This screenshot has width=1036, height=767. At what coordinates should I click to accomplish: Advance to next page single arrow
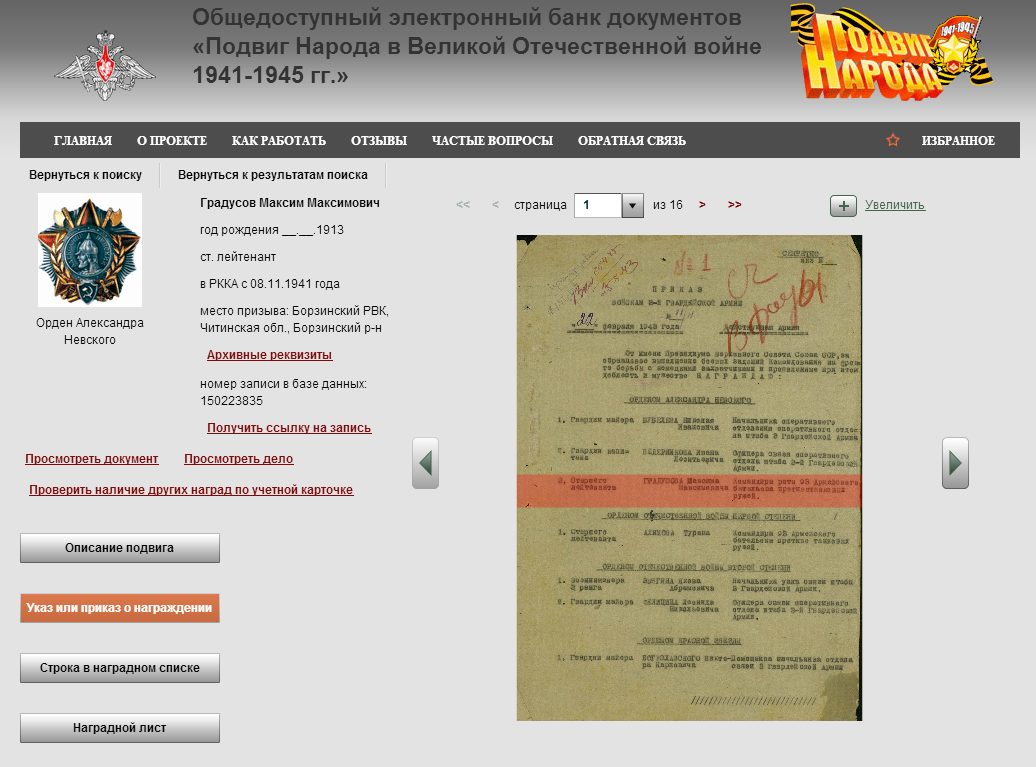(702, 205)
